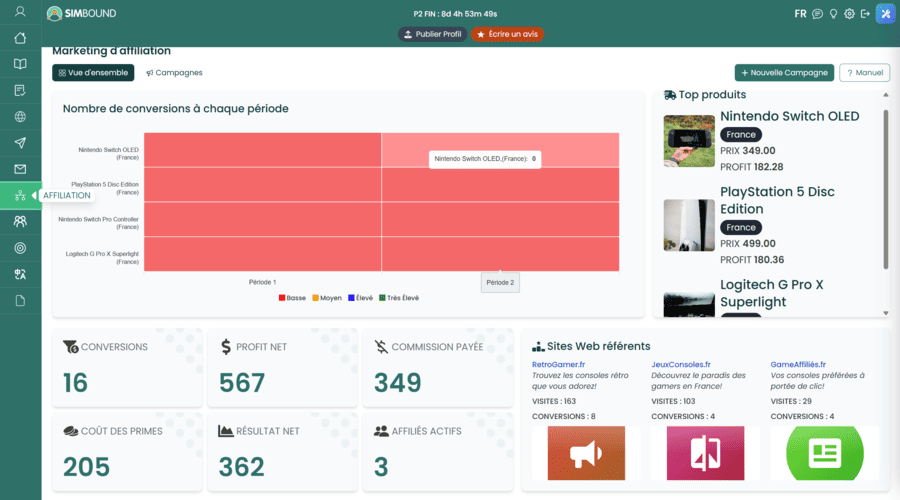Click Écrire un avis button
This screenshot has width=900, height=500.
507,34
